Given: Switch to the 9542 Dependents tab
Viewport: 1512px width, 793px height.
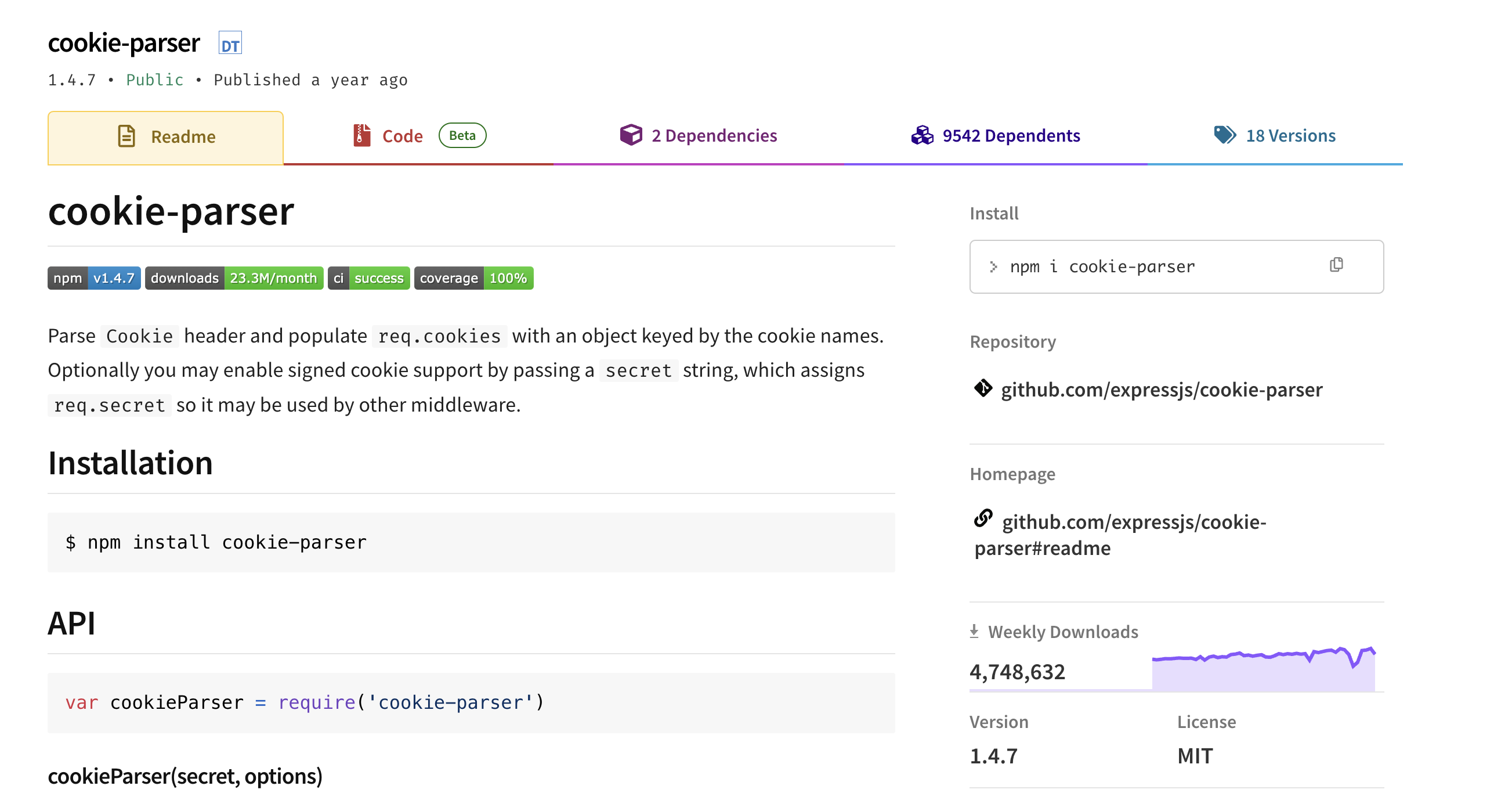Looking at the screenshot, I should click(1011, 136).
